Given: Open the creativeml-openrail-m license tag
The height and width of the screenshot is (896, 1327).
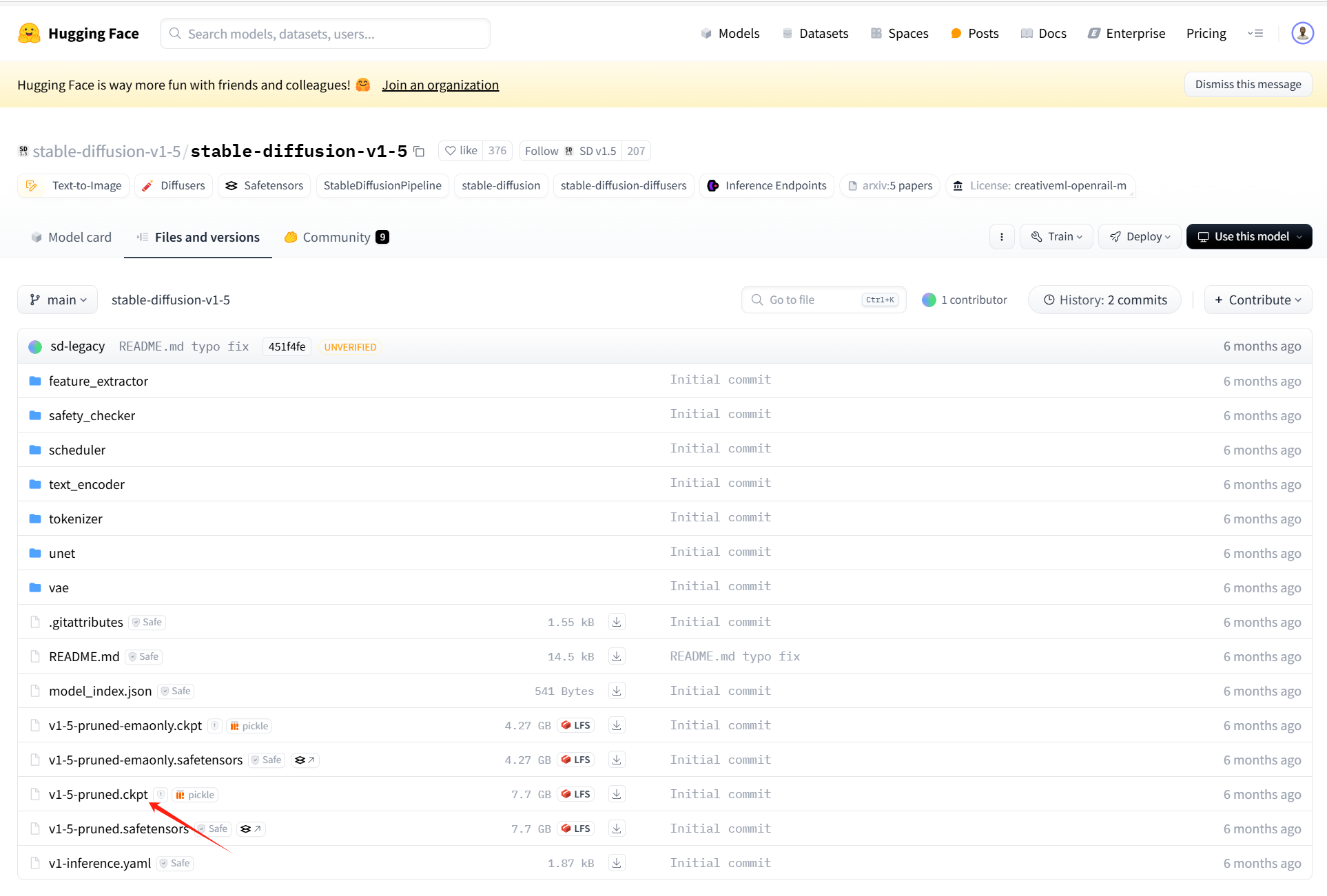Looking at the screenshot, I should 1040,186.
